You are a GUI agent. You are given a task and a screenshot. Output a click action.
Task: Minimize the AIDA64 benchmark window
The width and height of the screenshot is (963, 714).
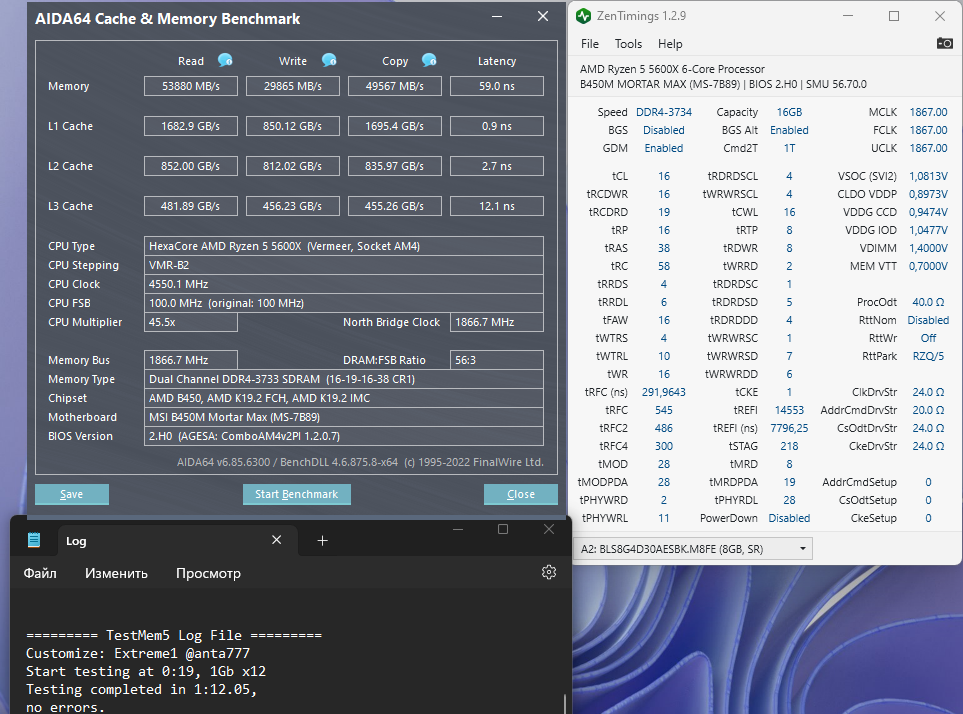497,17
